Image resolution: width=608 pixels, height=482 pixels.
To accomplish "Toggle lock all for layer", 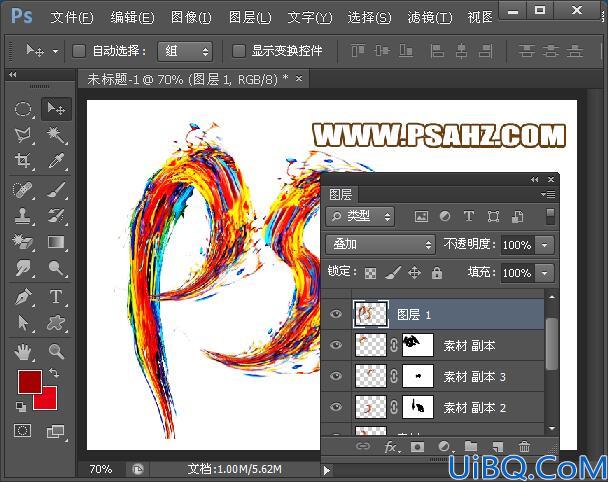I will [x=437, y=273].
